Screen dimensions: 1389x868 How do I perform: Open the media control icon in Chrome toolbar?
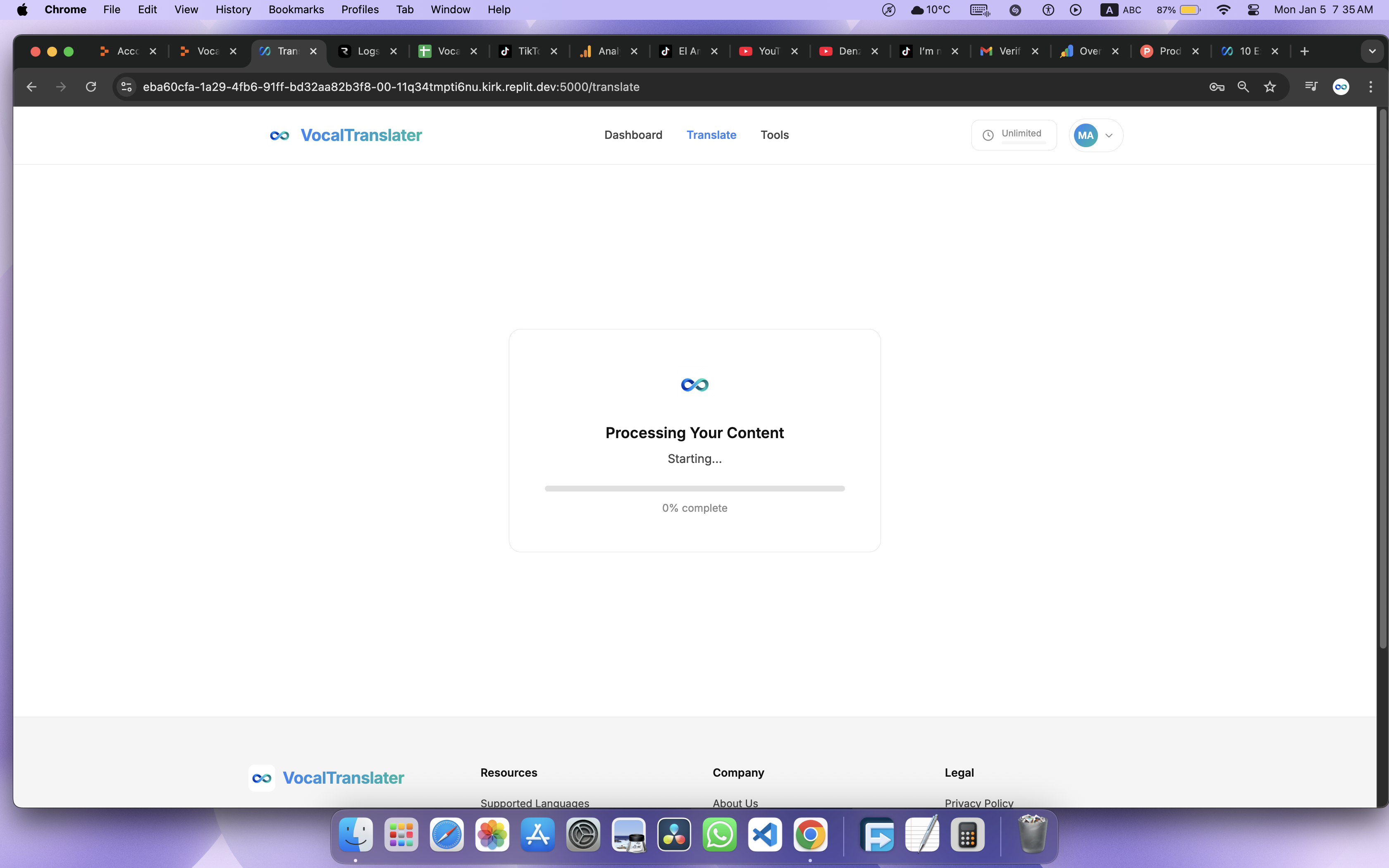1311,87
